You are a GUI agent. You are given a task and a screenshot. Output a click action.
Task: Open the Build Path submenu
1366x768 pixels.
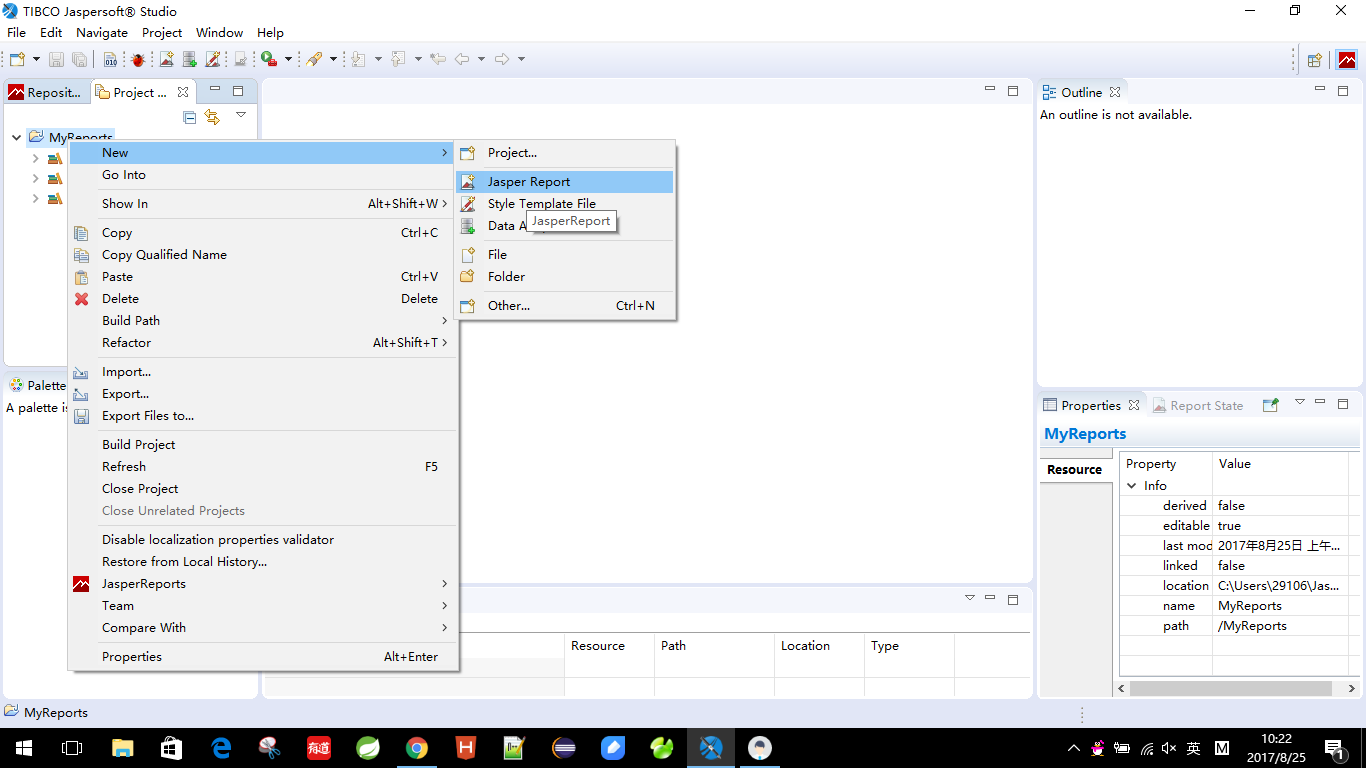pos(263,320)
